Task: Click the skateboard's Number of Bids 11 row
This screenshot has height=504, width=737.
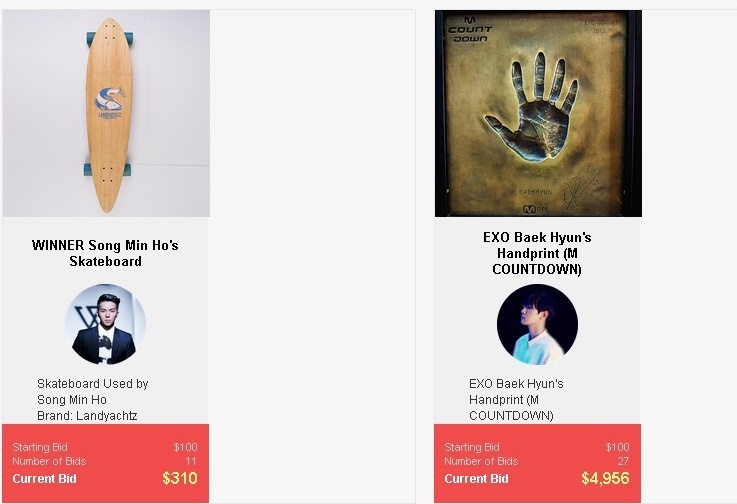Action: click(105, 461)
